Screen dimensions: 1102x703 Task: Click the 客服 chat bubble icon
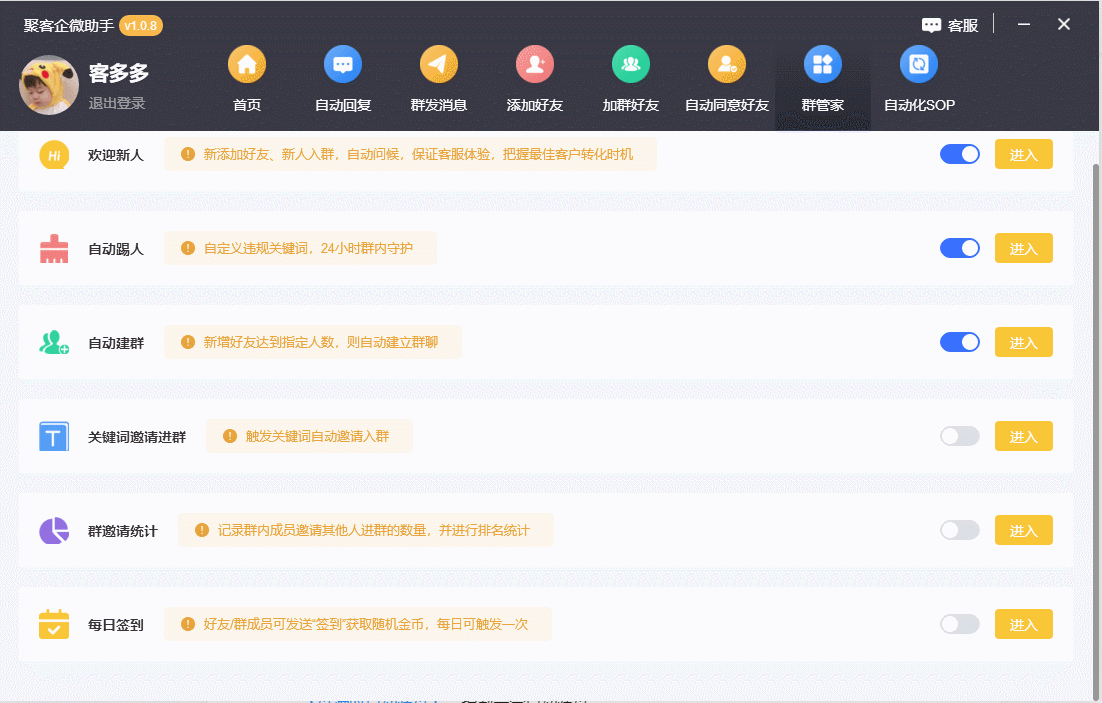pyautogui.click(x=931, y=25)
